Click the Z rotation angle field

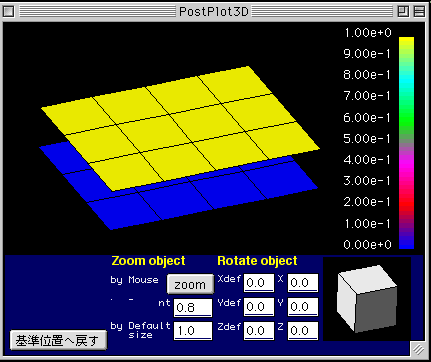303,331
